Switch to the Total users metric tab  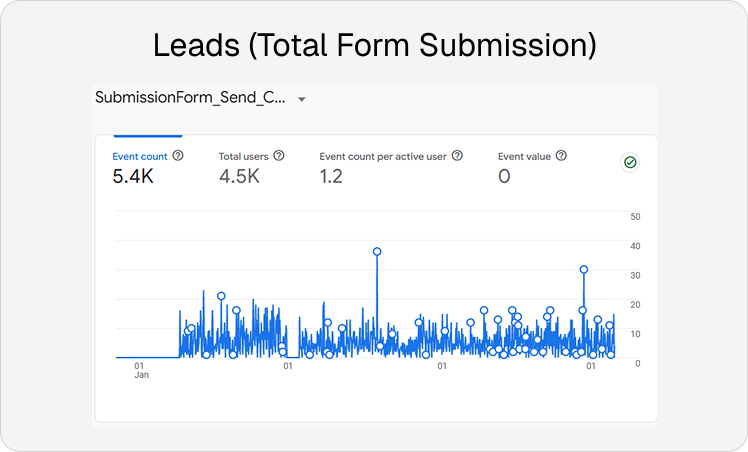tap(244, 156)
